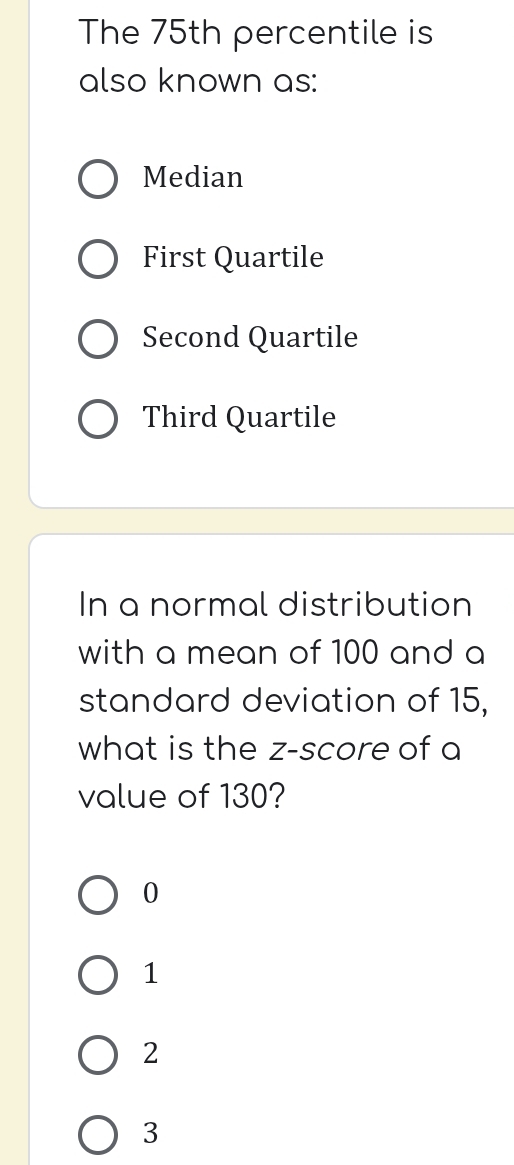Pick radio circle for z-score 3

(x=97, y=1135)
